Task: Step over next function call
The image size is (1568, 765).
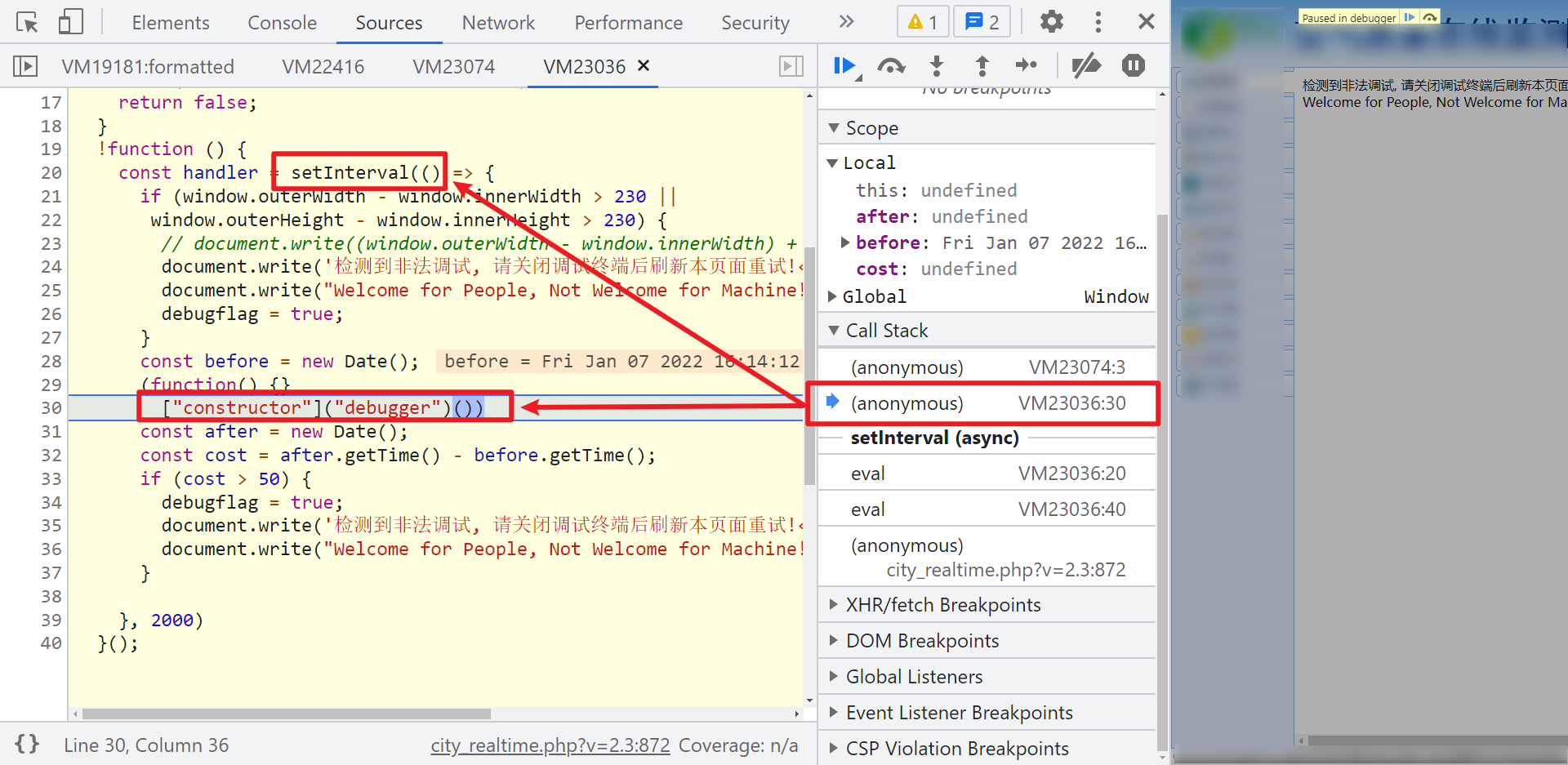Action: coord(891,66)
